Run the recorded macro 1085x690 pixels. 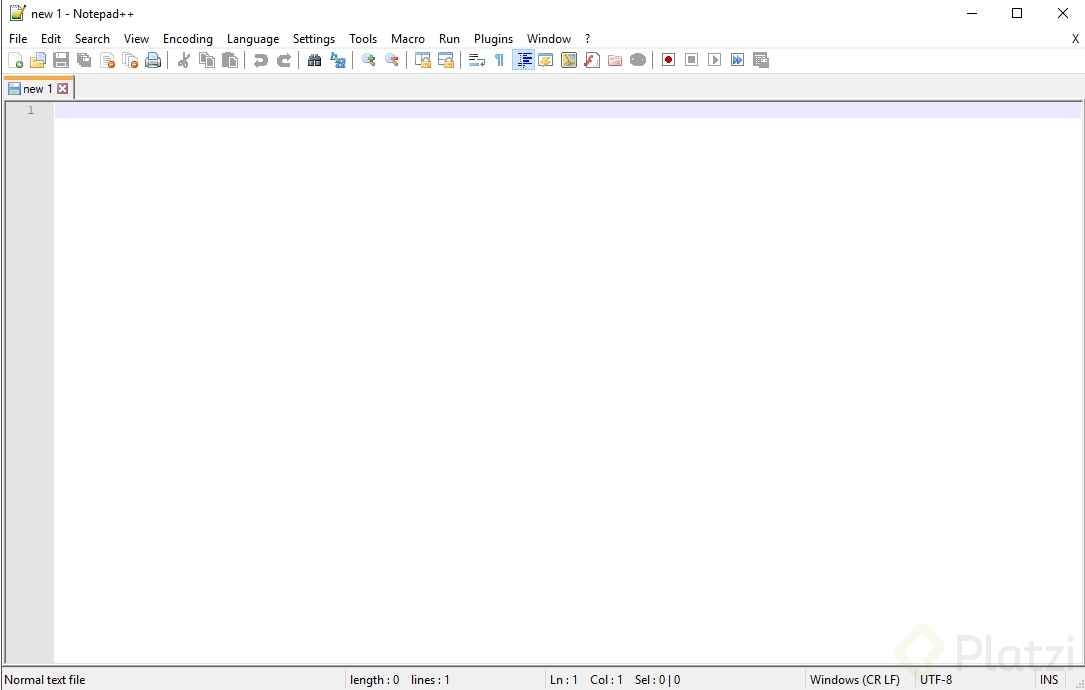tap(714, 60)
